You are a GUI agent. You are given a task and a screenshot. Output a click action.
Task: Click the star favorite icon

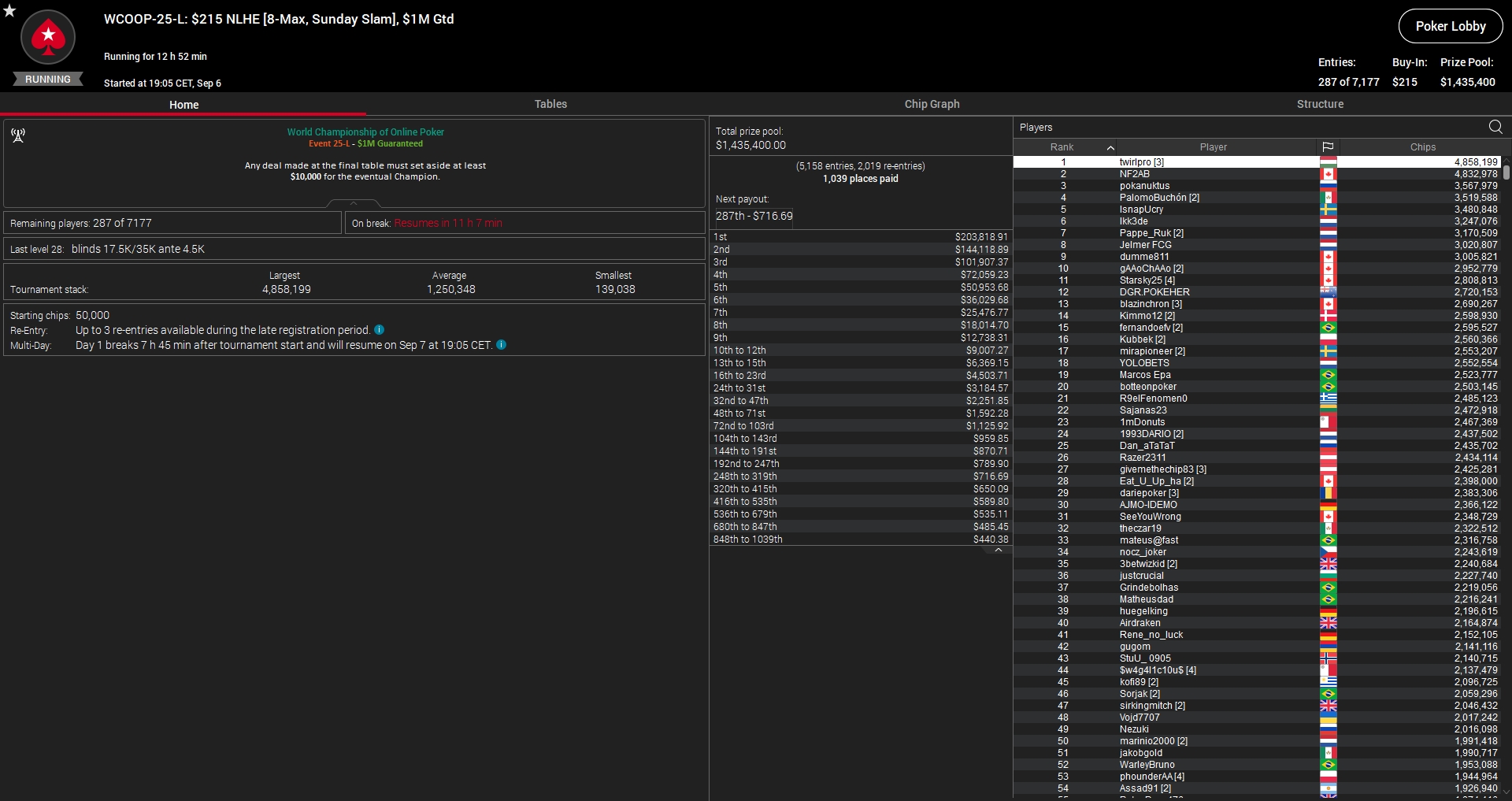tap(9, 11)
